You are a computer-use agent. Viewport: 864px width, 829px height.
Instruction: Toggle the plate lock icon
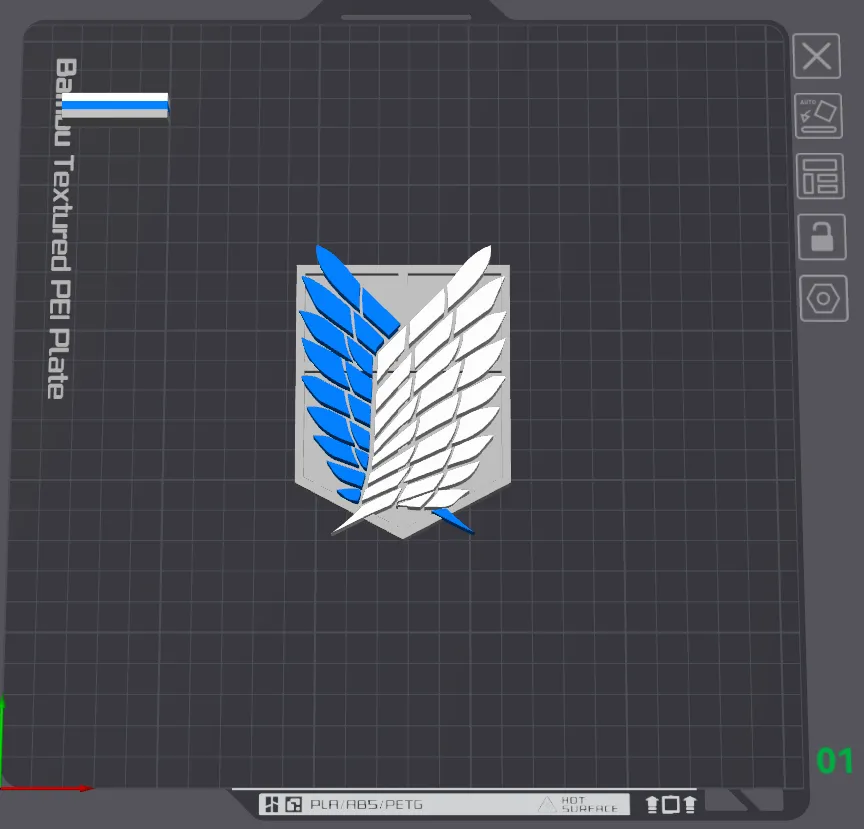click(822, 237)
